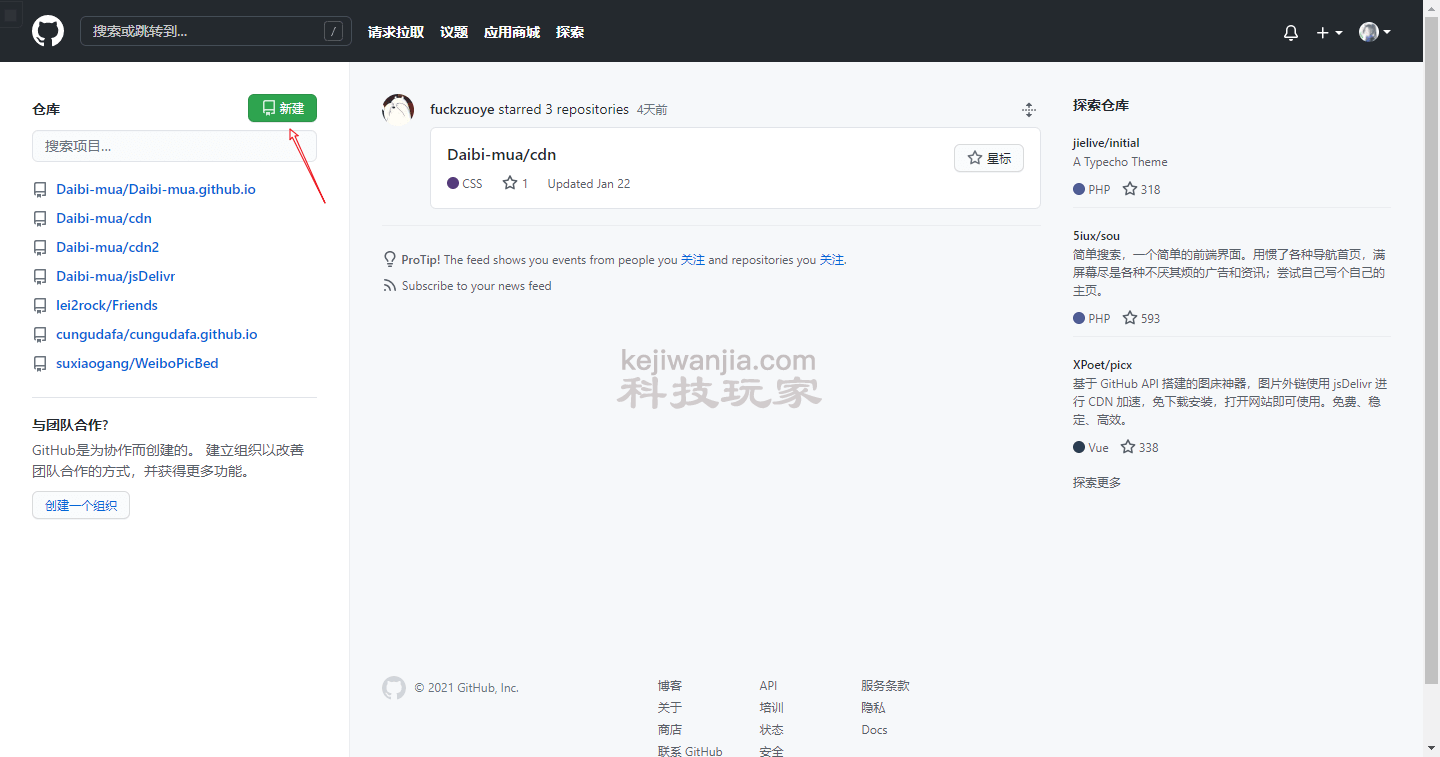Open fuckzuoye's avatar in the feed
The width and height of the screenshot is (1440, 757).
tap(398, 109)
